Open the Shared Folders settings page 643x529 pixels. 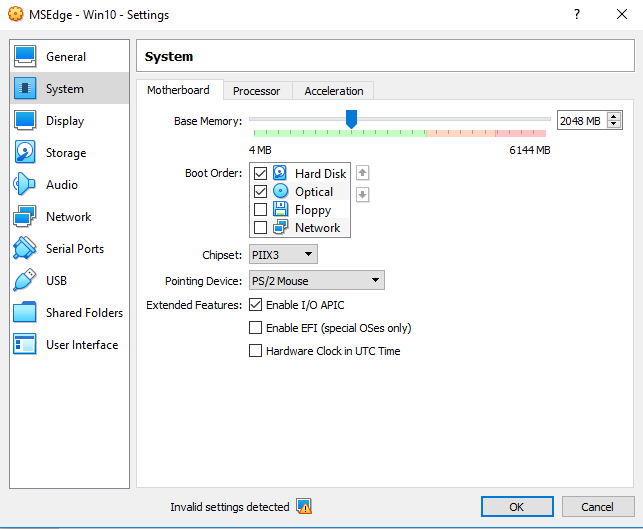point(69,312)
